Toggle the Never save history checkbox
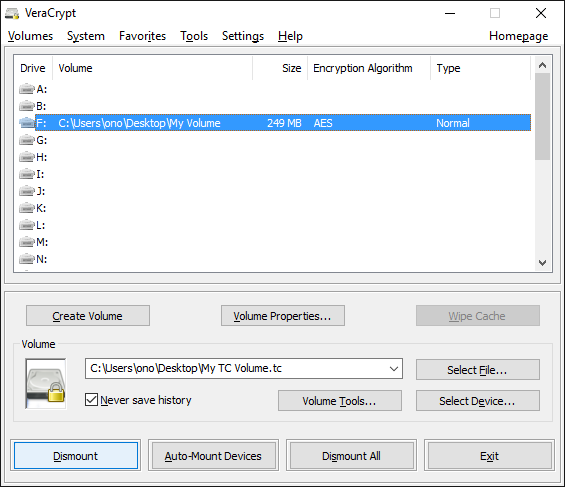The image size is (565, 487). [x=92, y=400]
